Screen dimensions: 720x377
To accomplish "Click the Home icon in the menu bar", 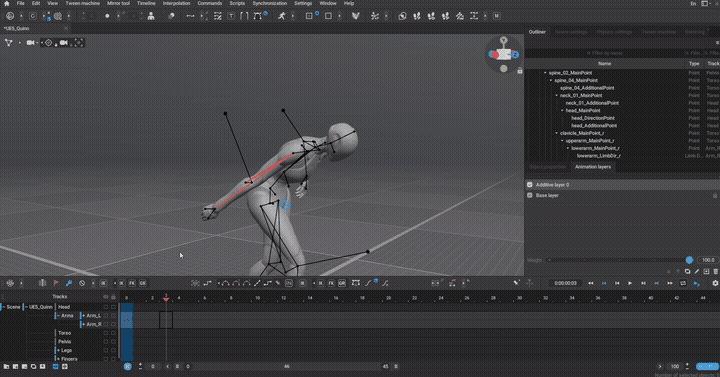I will tap(6, 3).
